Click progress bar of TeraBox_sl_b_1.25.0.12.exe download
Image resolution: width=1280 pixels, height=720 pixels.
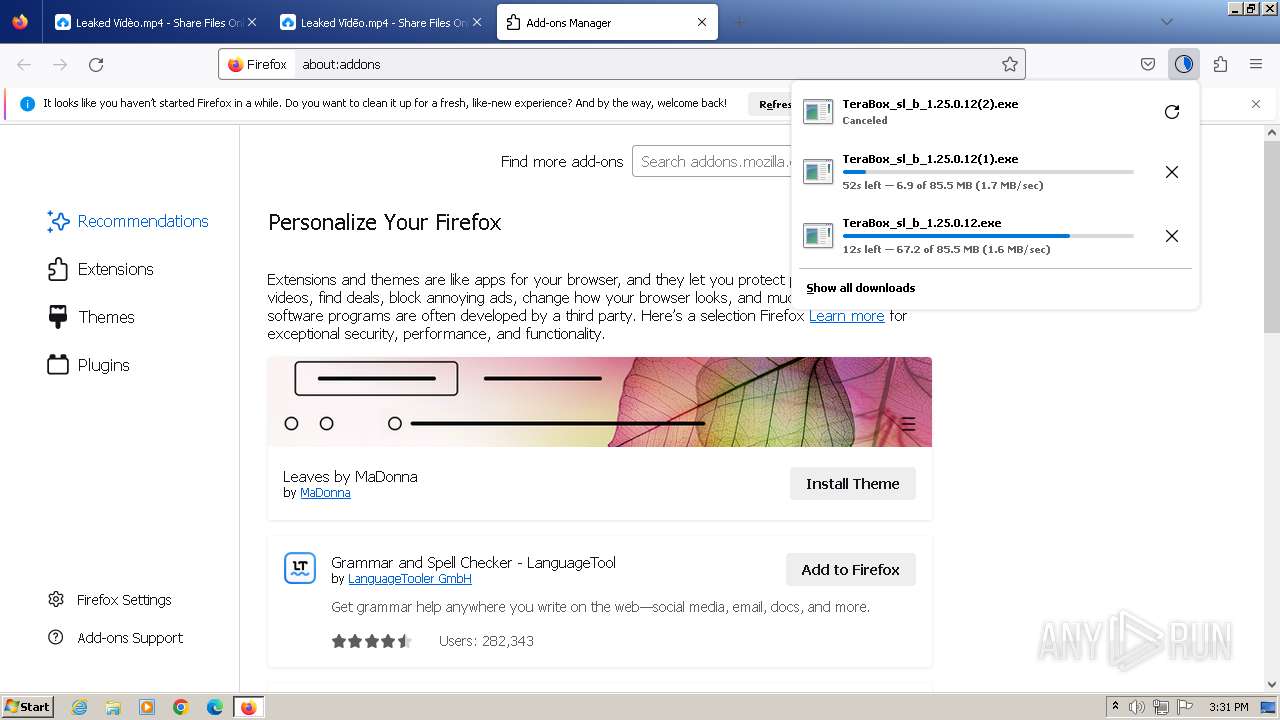(x=988, y=236)
